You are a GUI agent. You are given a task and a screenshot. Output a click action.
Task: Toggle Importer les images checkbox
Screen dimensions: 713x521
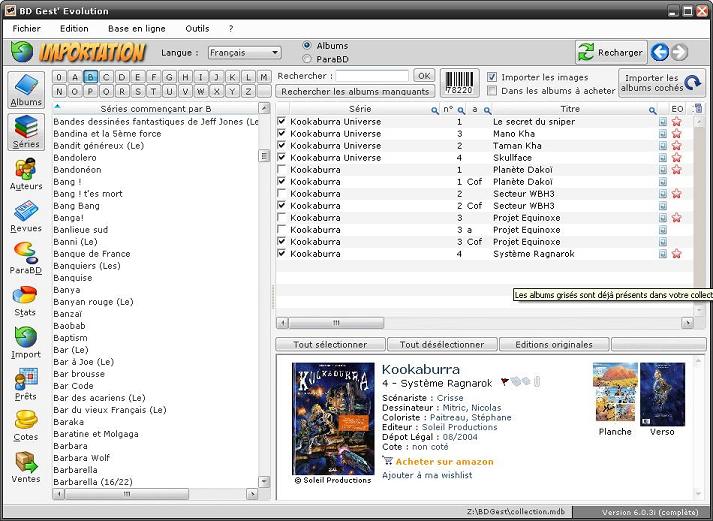click(492, 77)
